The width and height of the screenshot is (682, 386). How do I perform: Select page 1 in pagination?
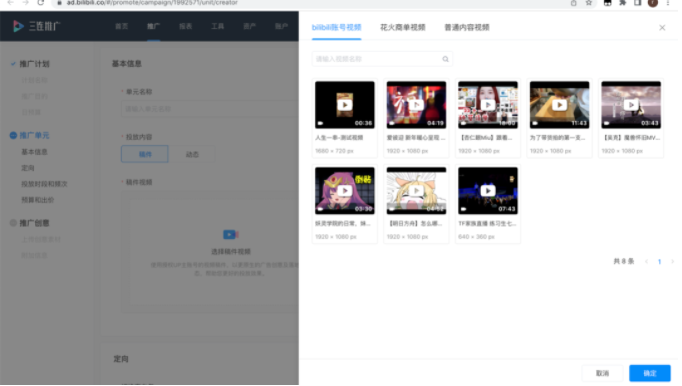tap(659, 262)
